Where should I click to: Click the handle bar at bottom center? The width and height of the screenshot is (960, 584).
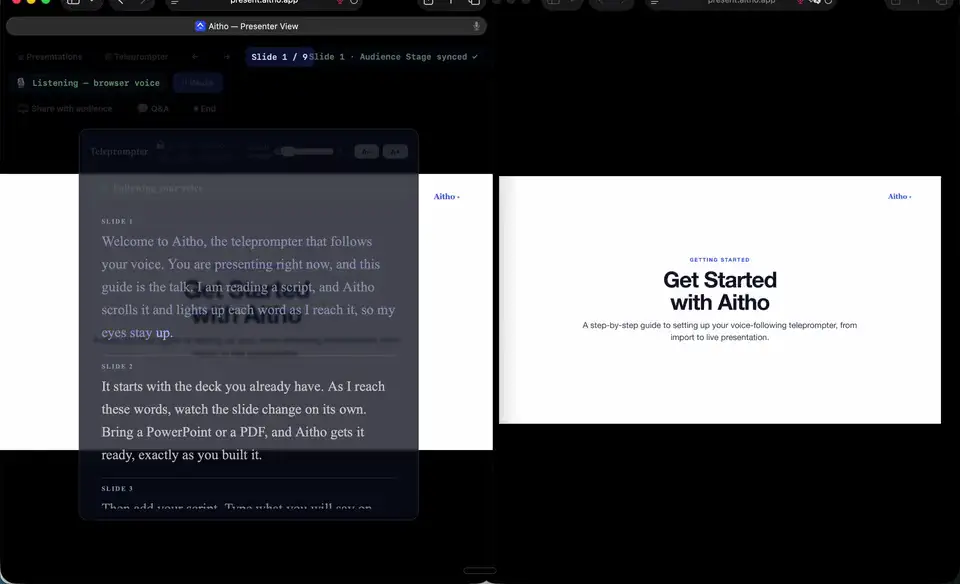[479, 571]
